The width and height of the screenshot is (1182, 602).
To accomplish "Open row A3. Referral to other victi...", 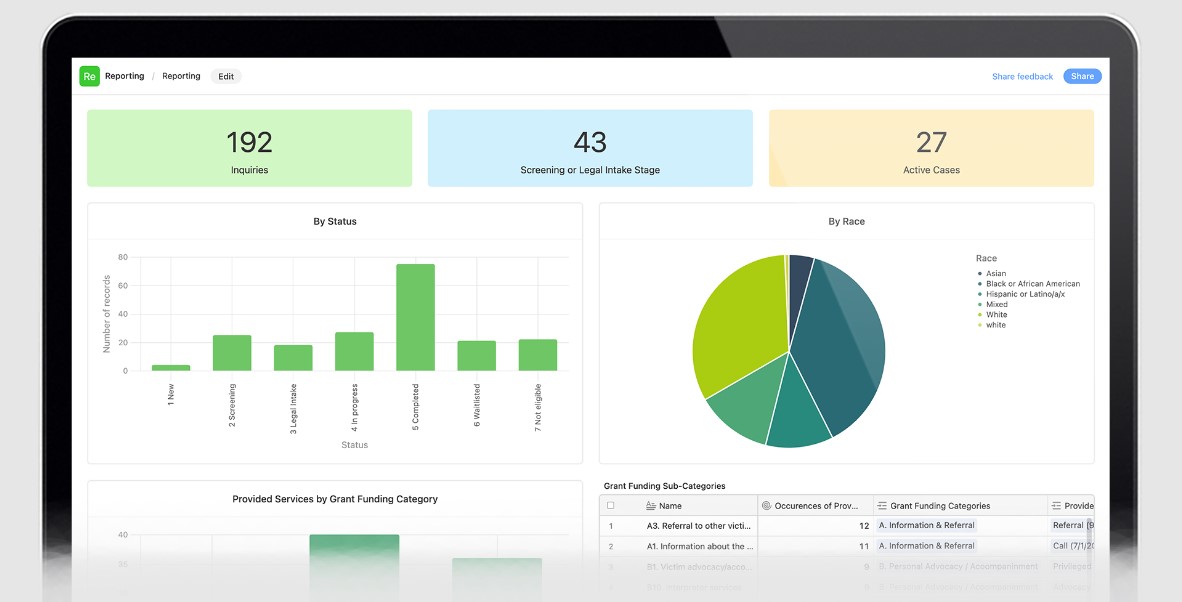I will click(x=699, y=526).
